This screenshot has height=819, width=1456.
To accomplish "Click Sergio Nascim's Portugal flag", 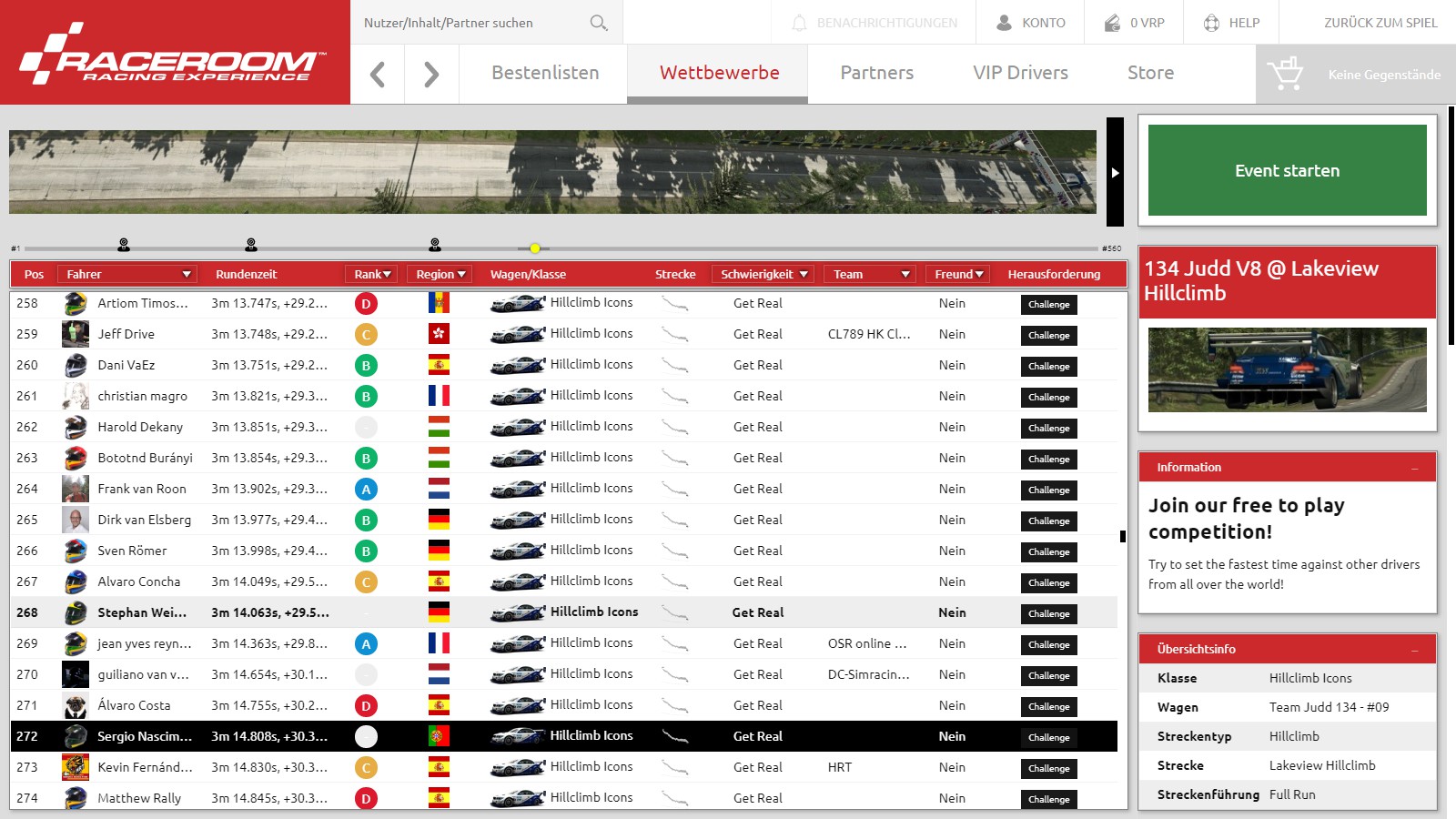I will (x=439, y=736).
